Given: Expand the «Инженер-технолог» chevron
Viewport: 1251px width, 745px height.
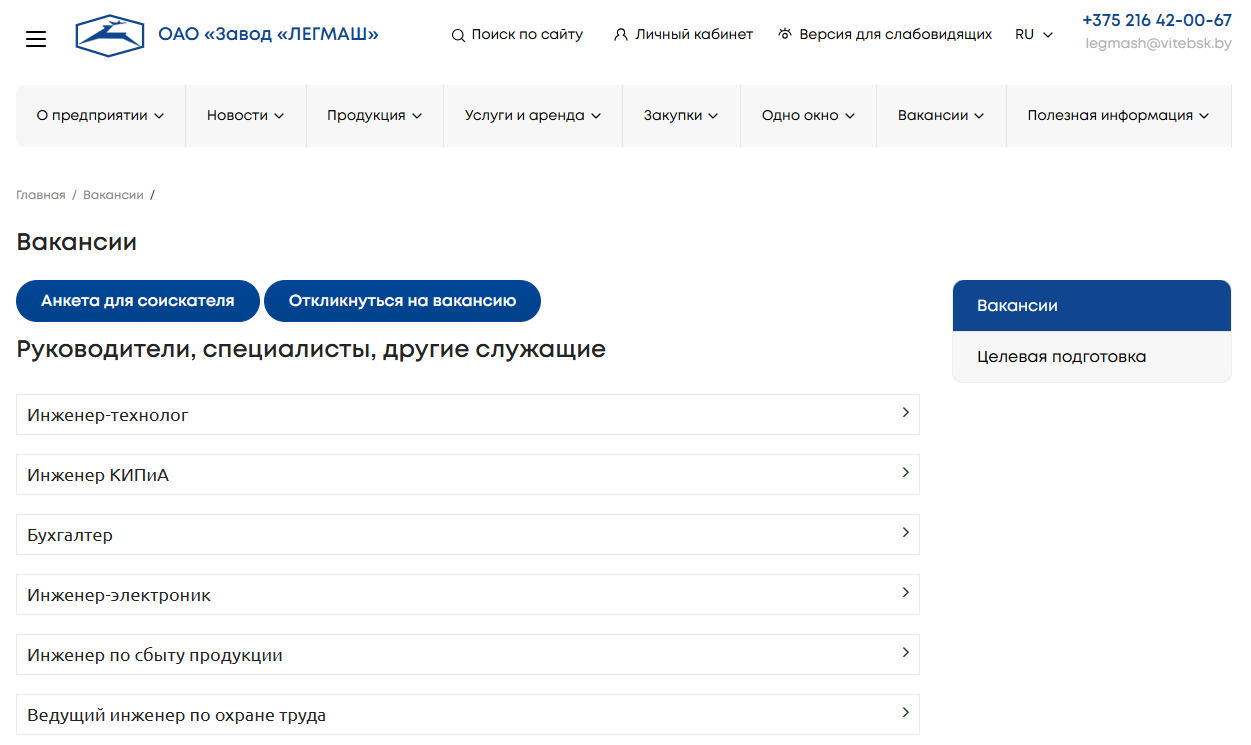Looking at the screenshot, I should 905,412.
